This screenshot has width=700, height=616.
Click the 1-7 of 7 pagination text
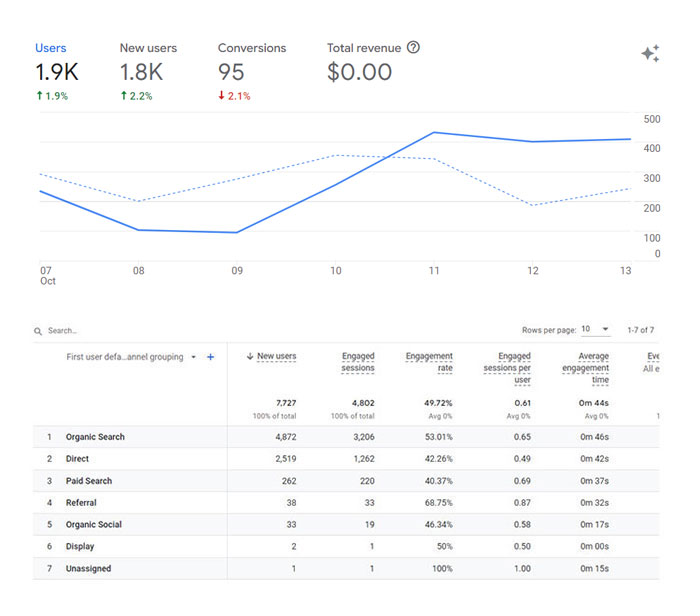coord(641,330)
